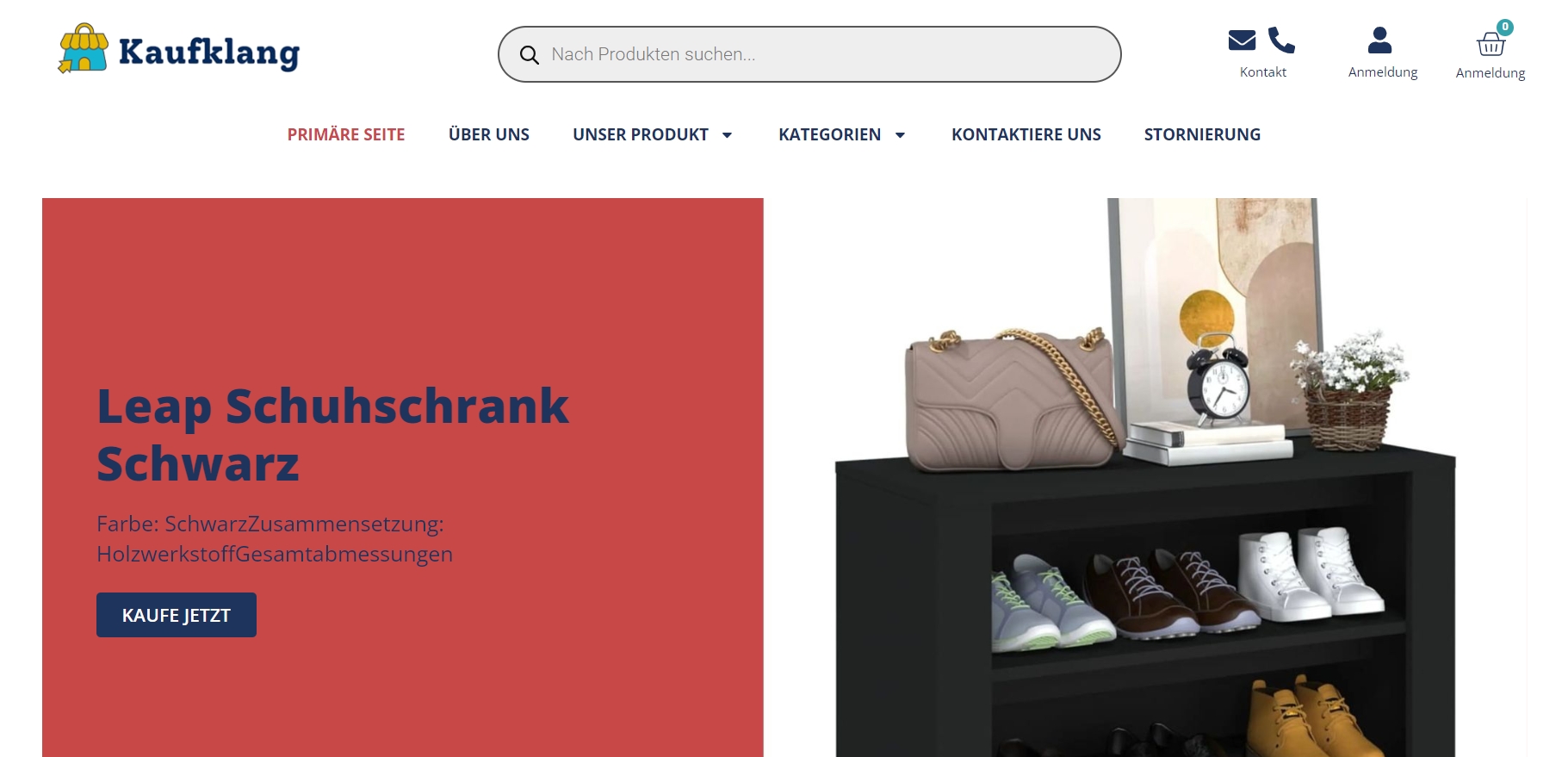Click the Kaufklang brand name text

[209, 52]
